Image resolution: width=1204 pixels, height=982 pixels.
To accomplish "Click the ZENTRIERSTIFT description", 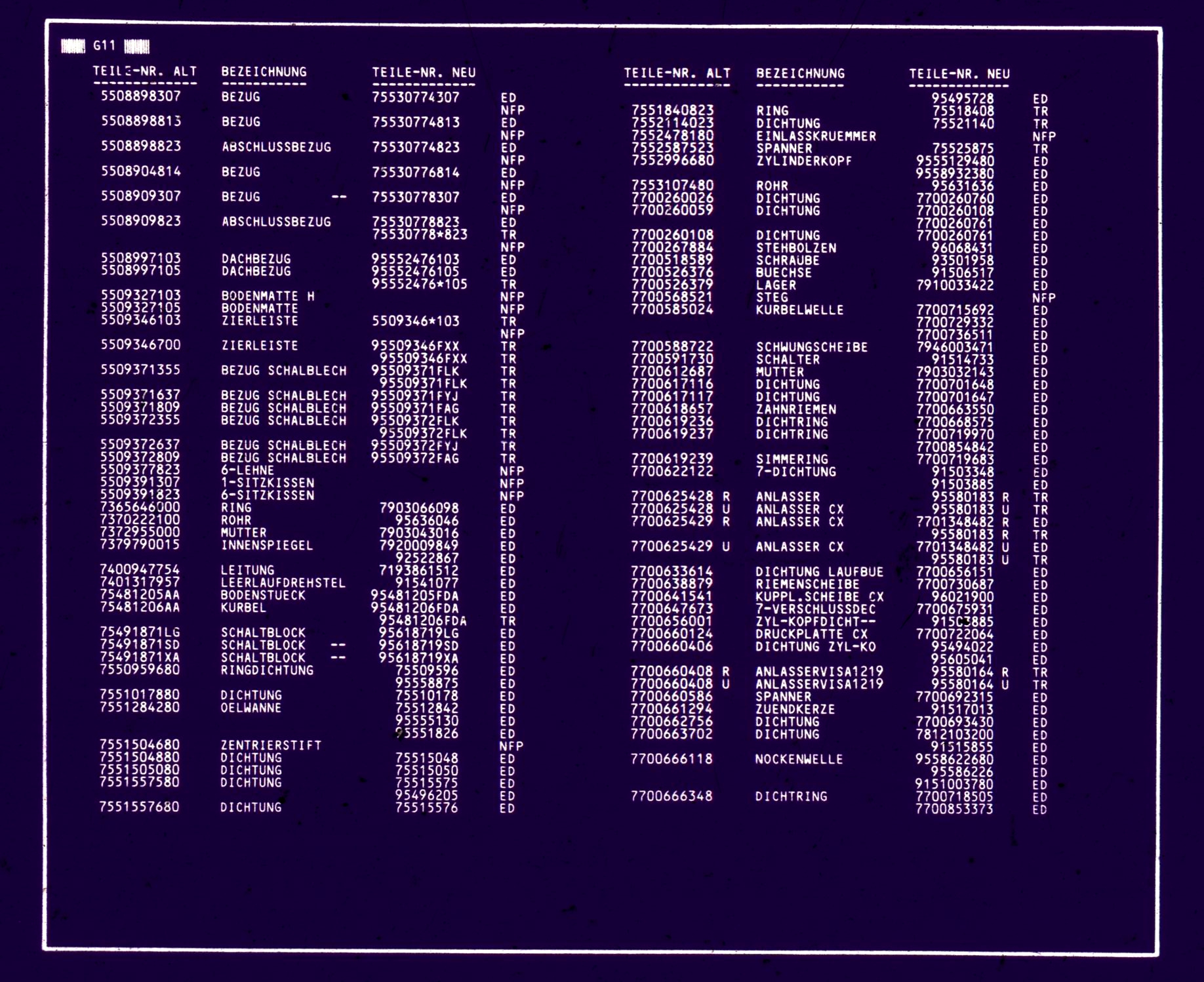I will click(x=271, y=745).
